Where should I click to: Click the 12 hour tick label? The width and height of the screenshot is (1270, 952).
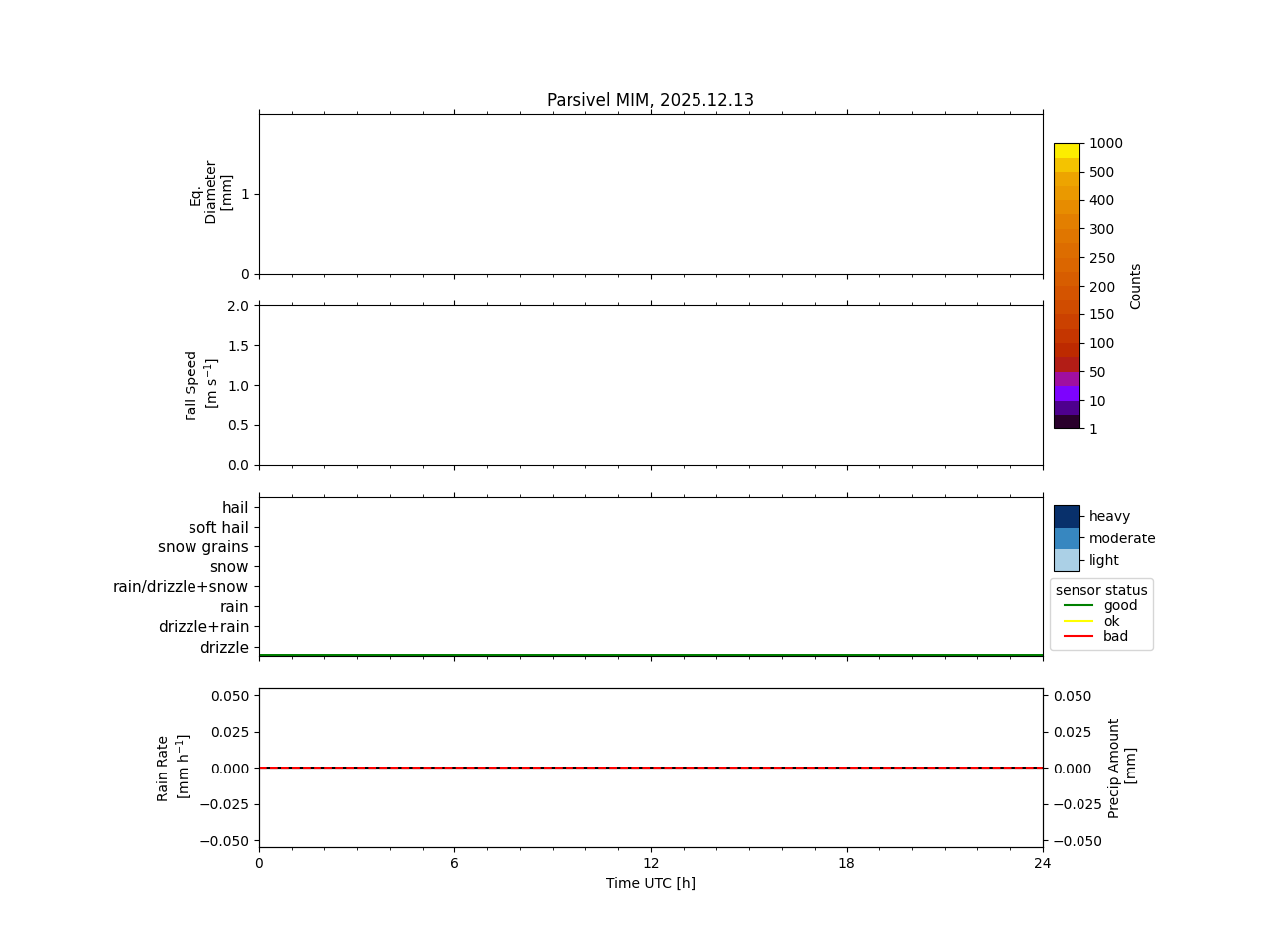click(651, 863)
